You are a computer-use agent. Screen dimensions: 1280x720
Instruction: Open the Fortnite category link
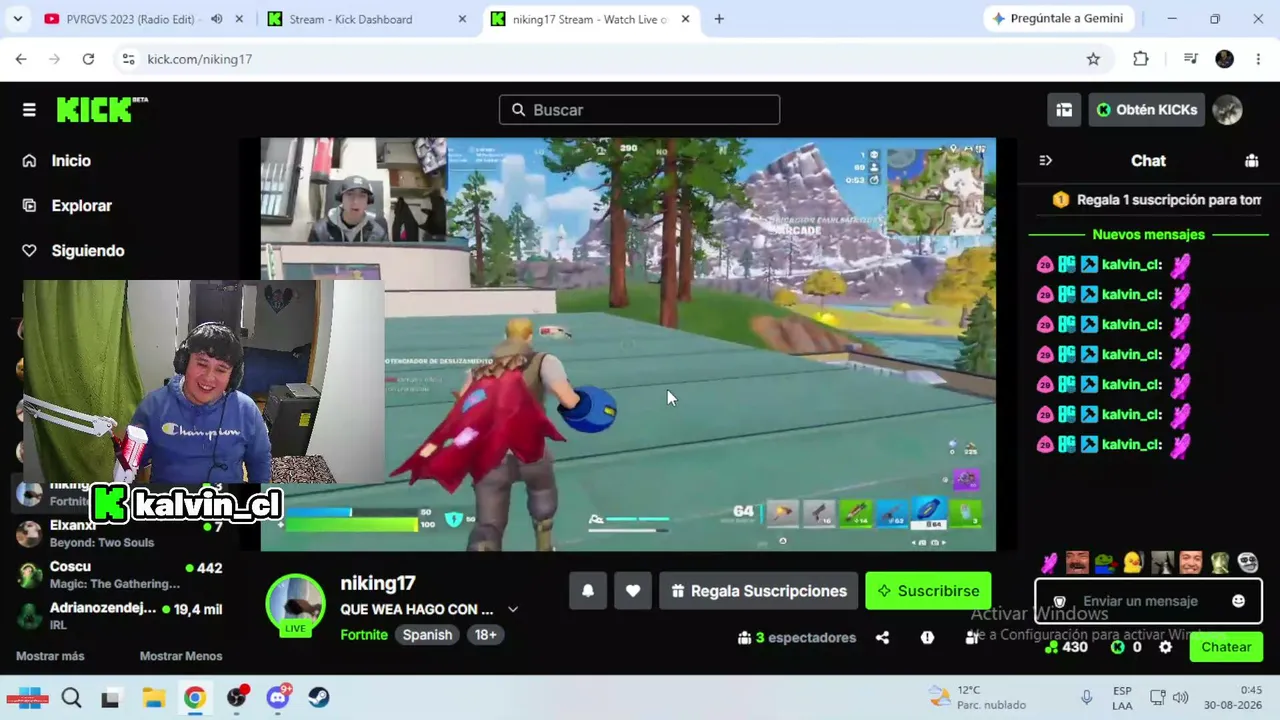[x=364, y=635]
